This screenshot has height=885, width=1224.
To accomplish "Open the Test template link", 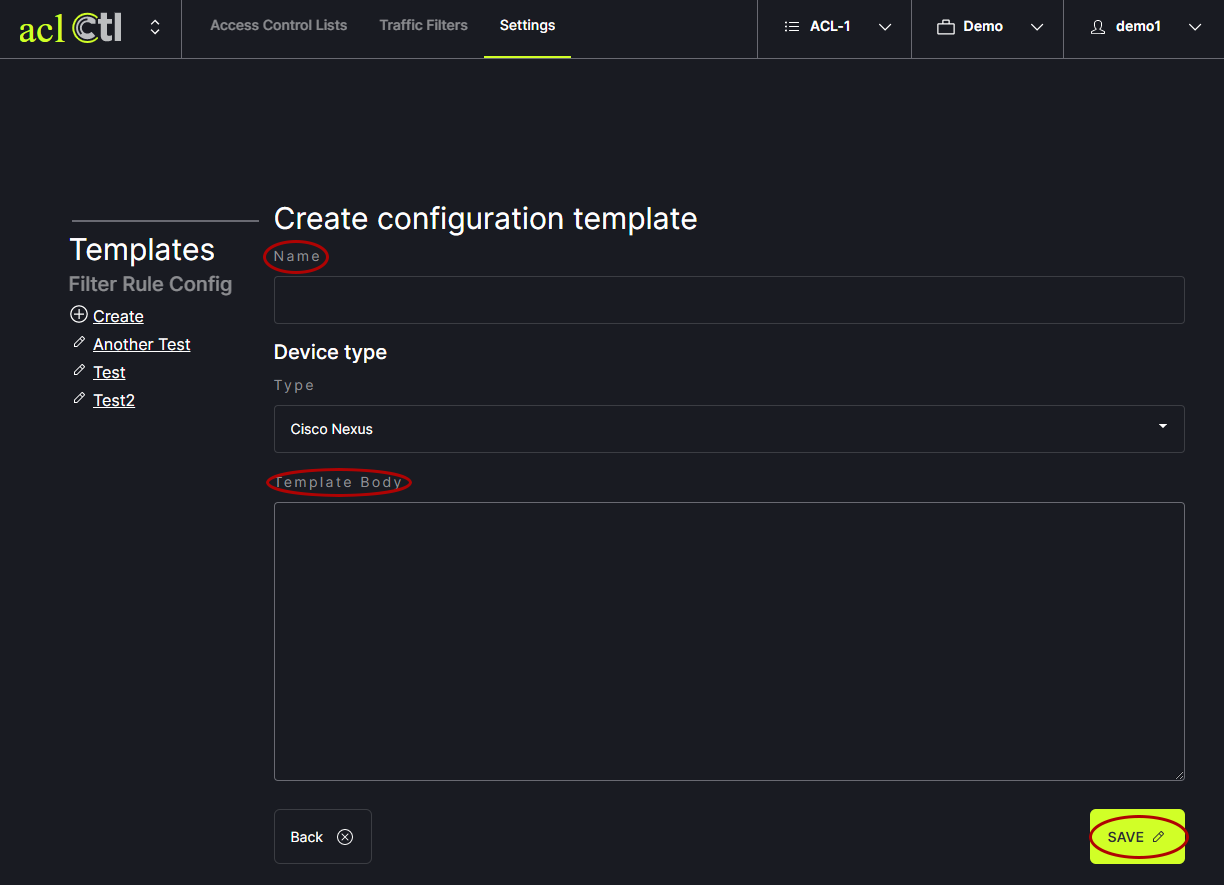I will coord(109,372).
